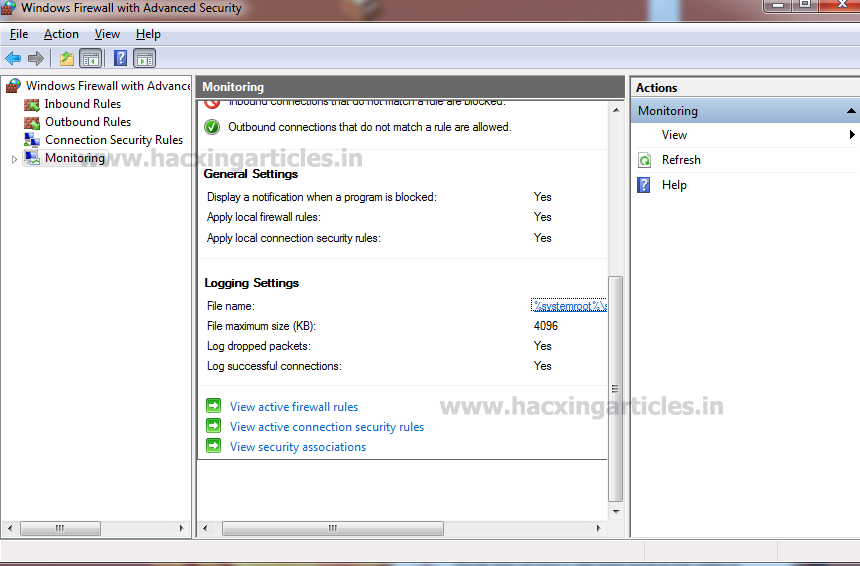Viewport: 860px width, 566px height.
Task: Click the center pane vertical scrollbar up arrow
Action: pos(616,110)
